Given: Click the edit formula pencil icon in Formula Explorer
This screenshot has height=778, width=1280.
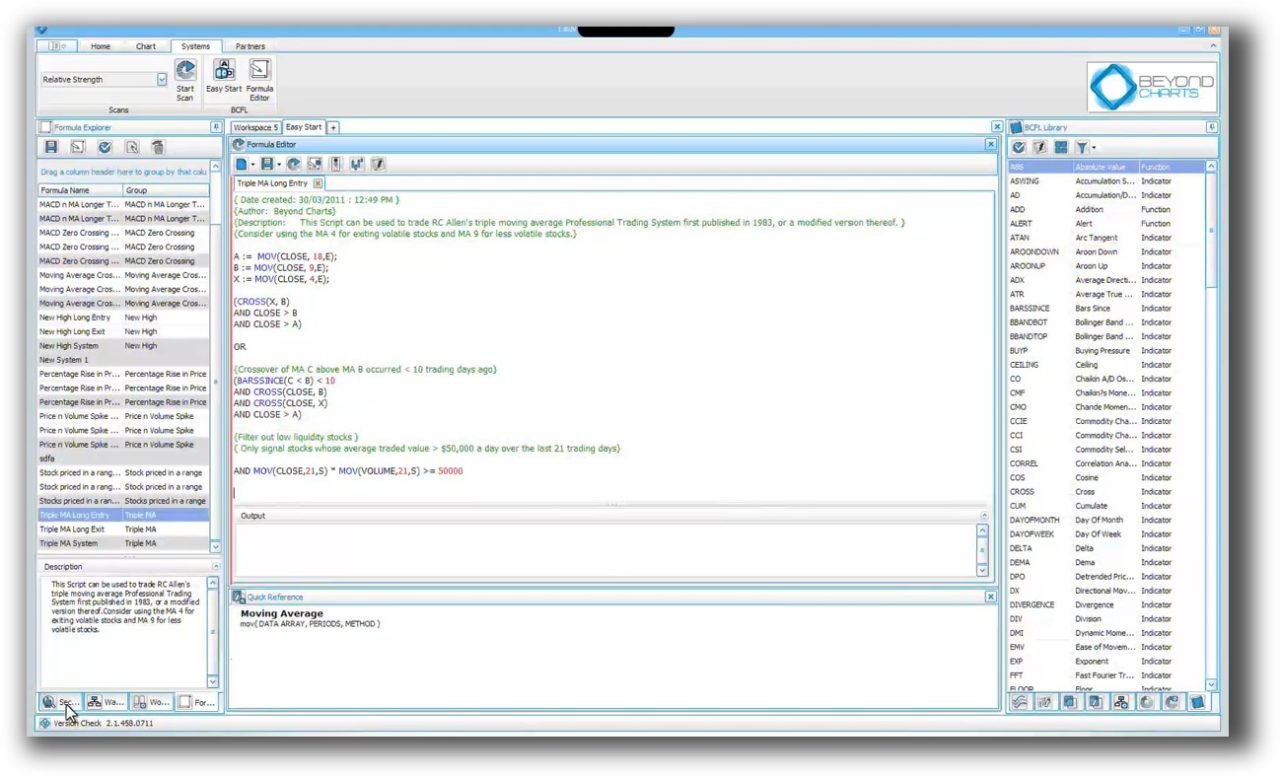Looking at the screenshot, I should coord(77,147).
